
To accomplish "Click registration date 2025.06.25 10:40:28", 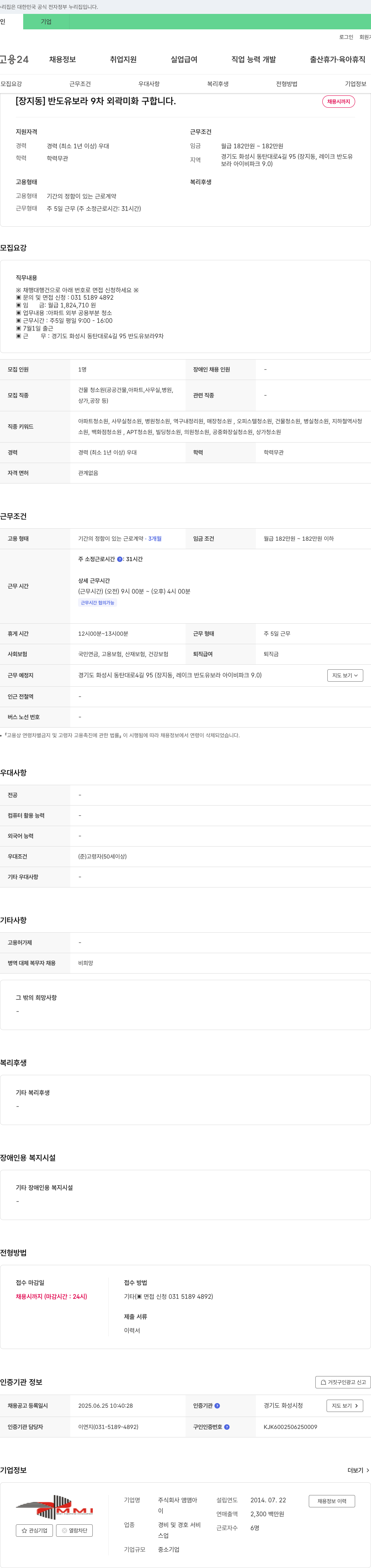I will 106,1406.
